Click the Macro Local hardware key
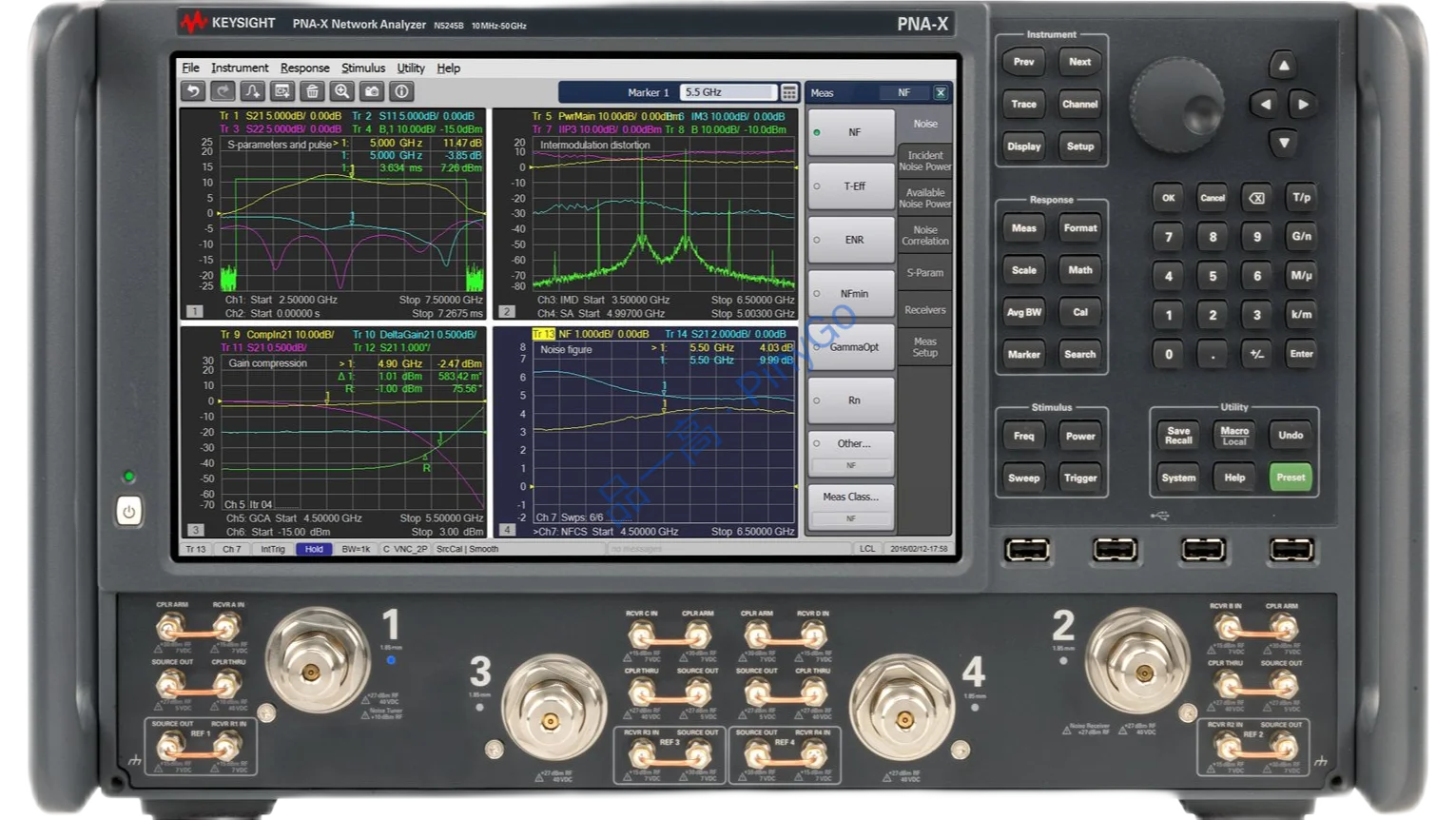Viewport: 1456px width, 820px height. (x=1234, y=436)
